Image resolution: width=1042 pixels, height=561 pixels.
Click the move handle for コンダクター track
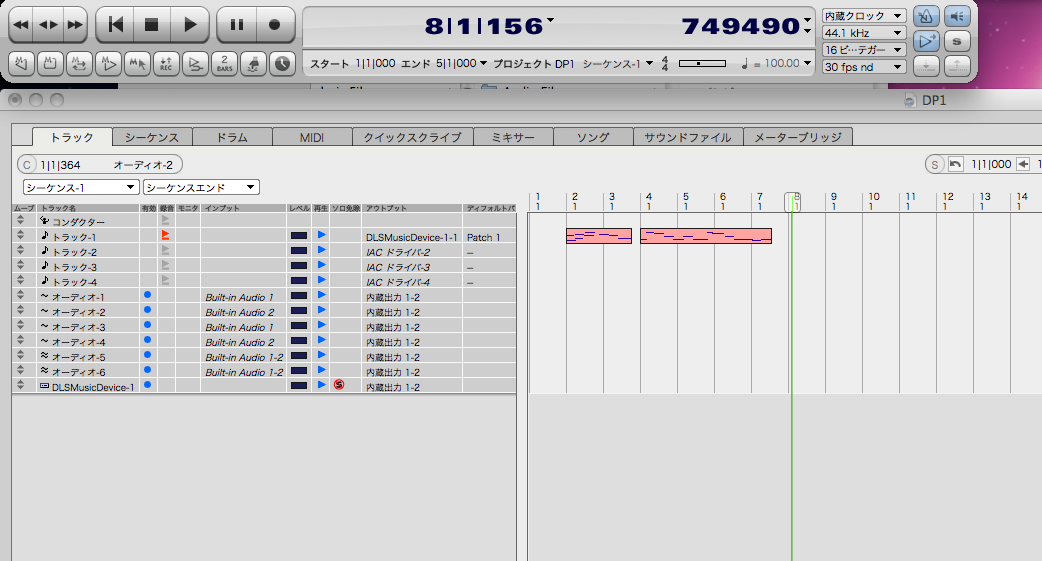tap(21, 220)
